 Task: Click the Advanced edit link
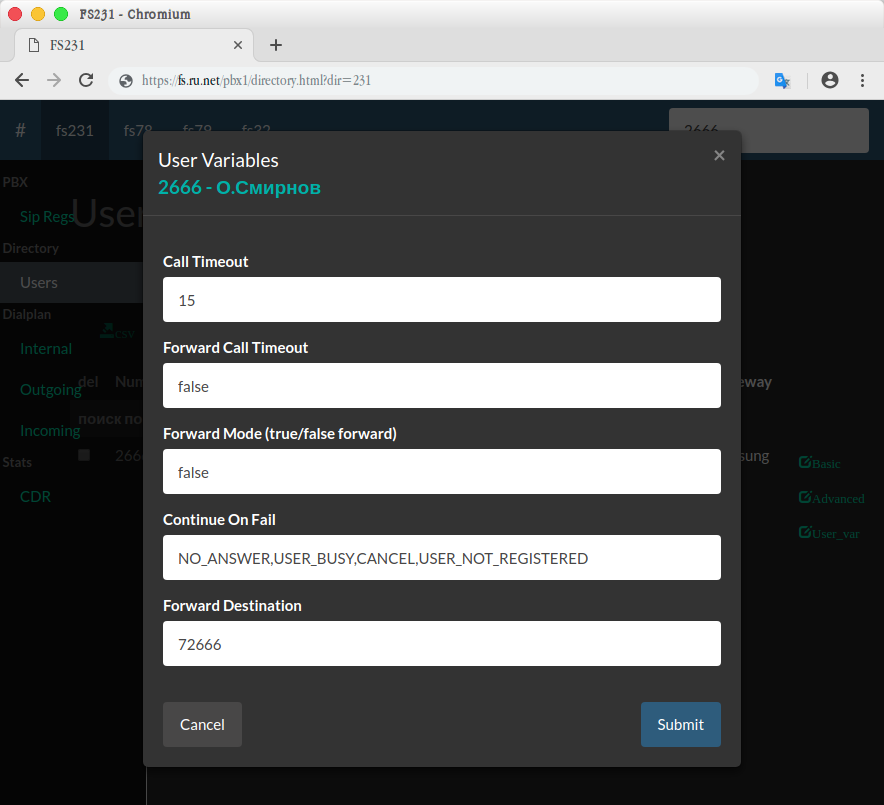click(831, 498)
